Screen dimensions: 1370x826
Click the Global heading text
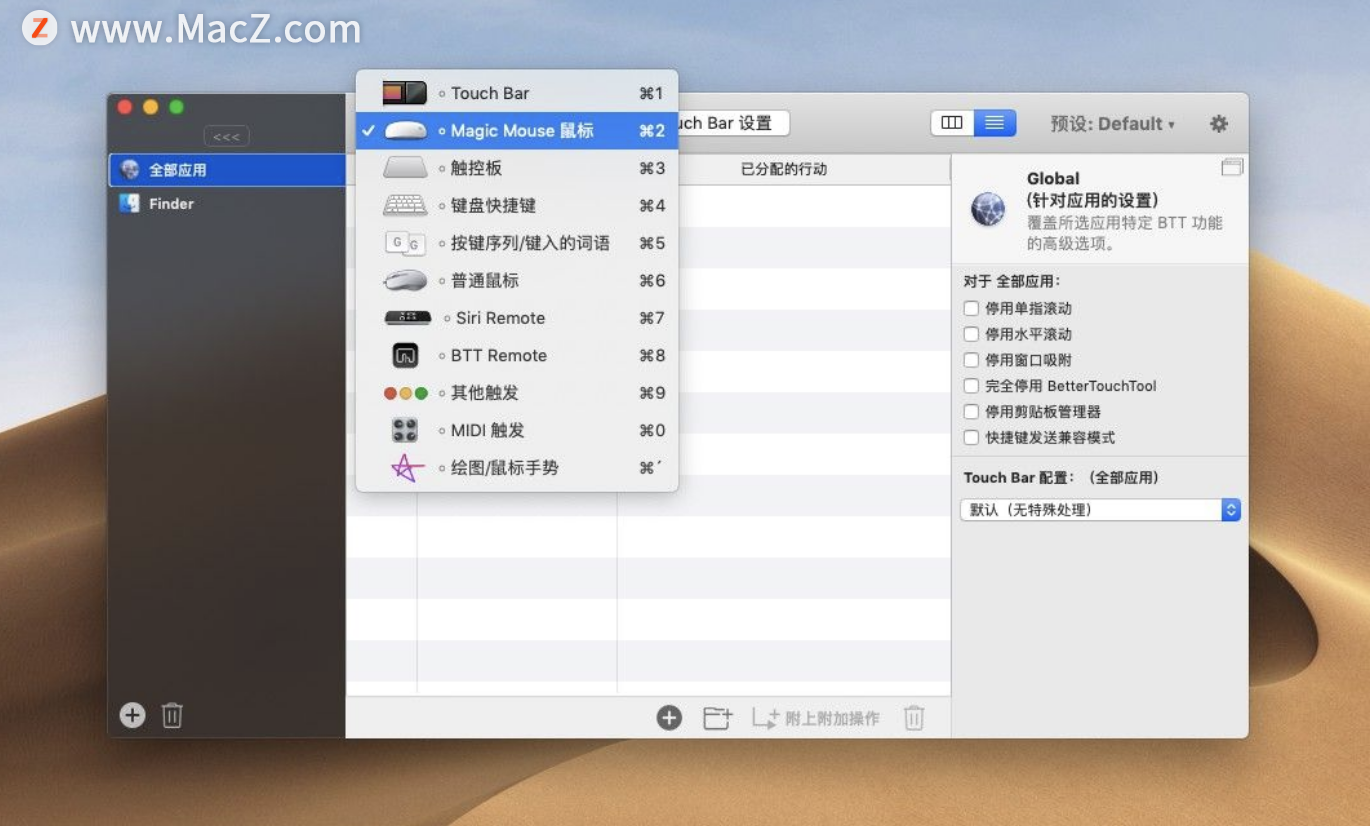1053,179
